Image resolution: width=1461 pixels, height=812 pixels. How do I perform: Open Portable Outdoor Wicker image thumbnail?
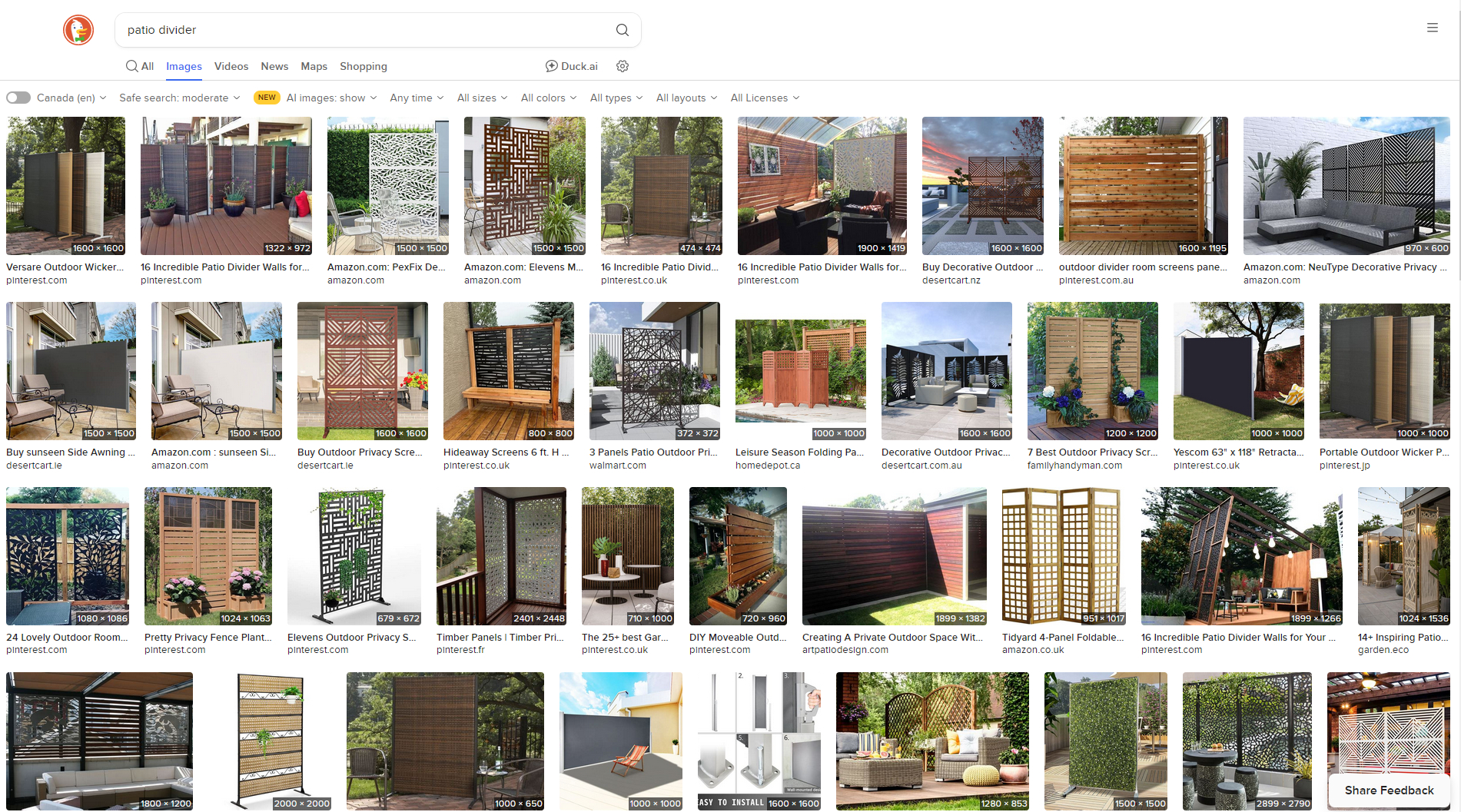[1385, 371]
